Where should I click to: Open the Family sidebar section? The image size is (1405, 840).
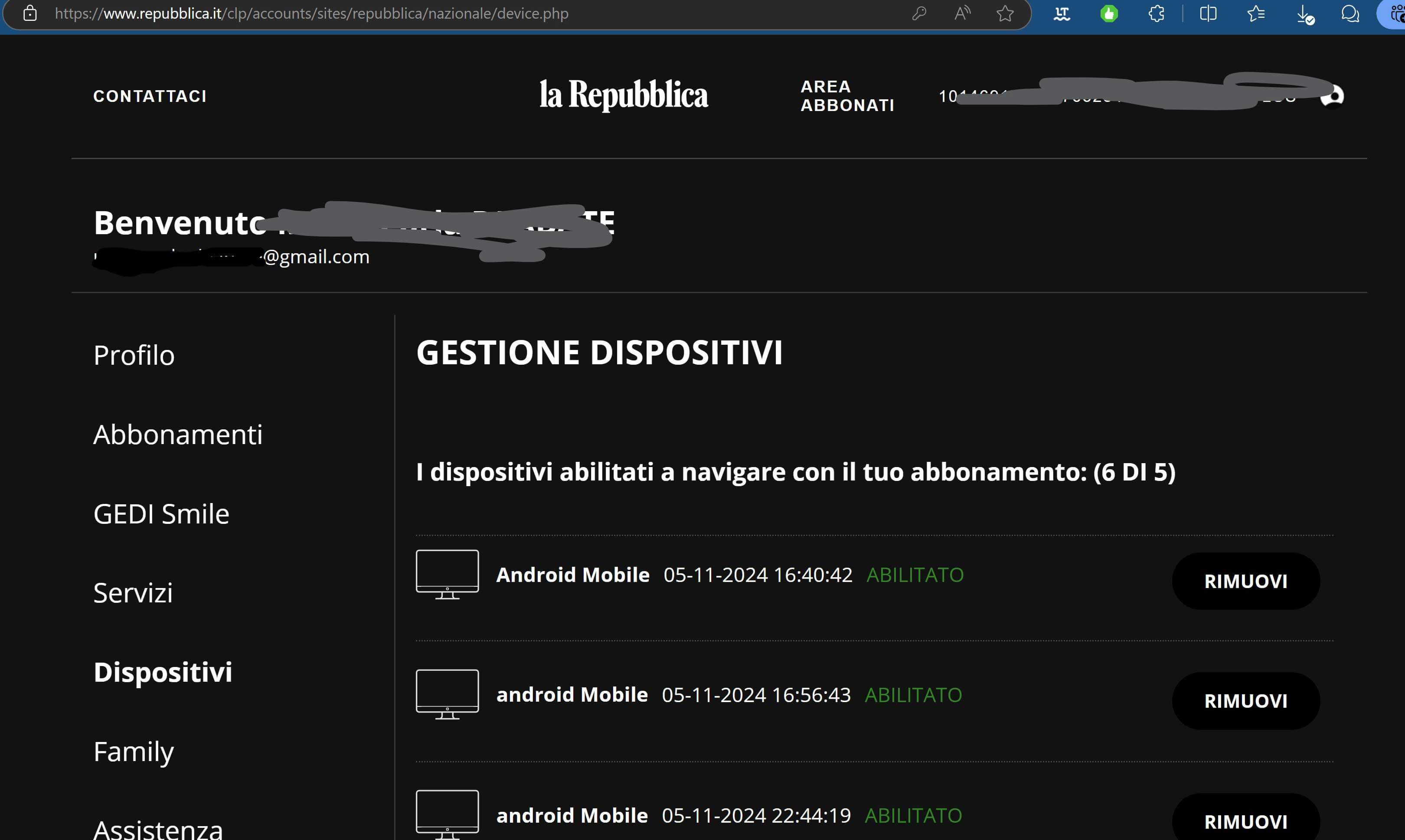coord(134,752)
